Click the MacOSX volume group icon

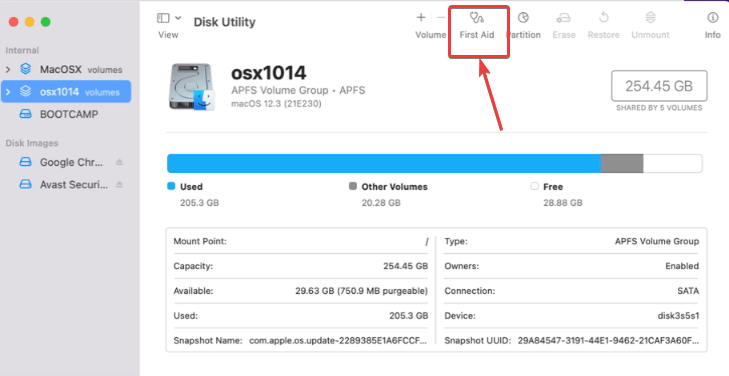[x=26, y=69]
